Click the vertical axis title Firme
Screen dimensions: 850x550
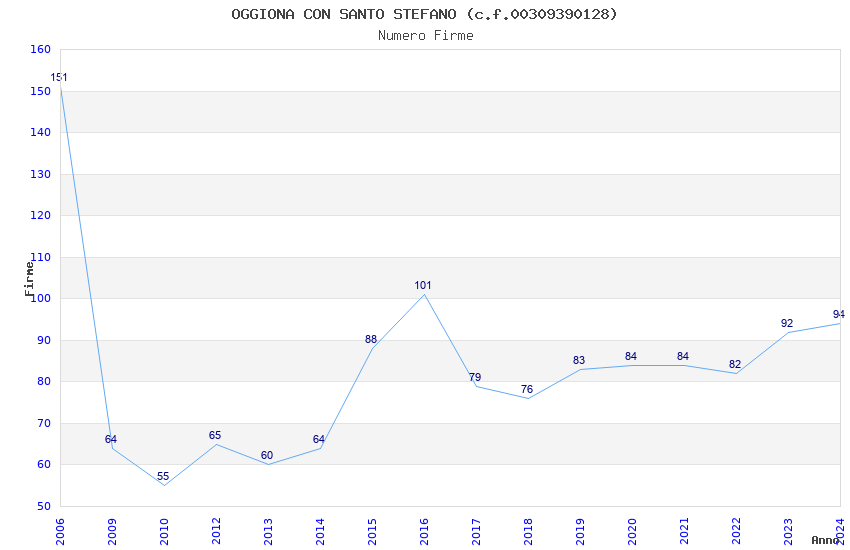pos(29,279)
